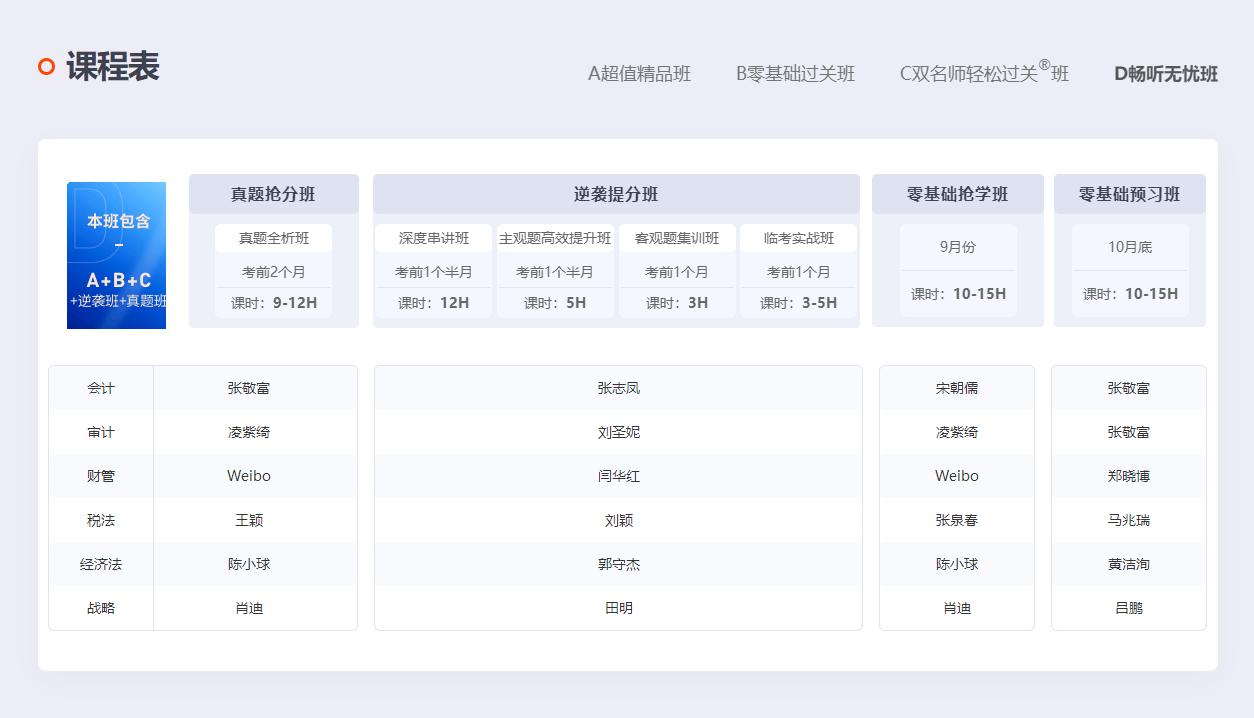Screen dimensions: 1254x718
Task: Click the 零基础预习班 column header
Action: [x=1129, y=194]
